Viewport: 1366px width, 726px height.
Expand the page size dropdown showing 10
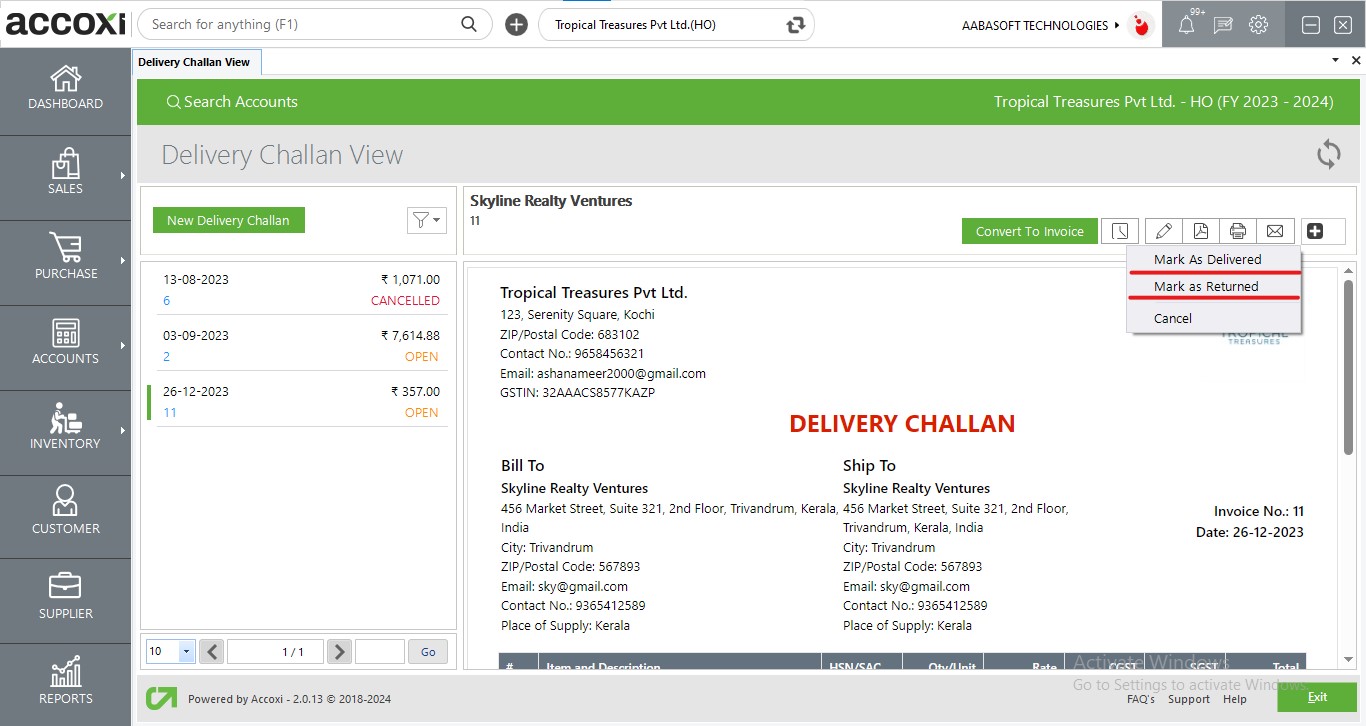(186, 651)
